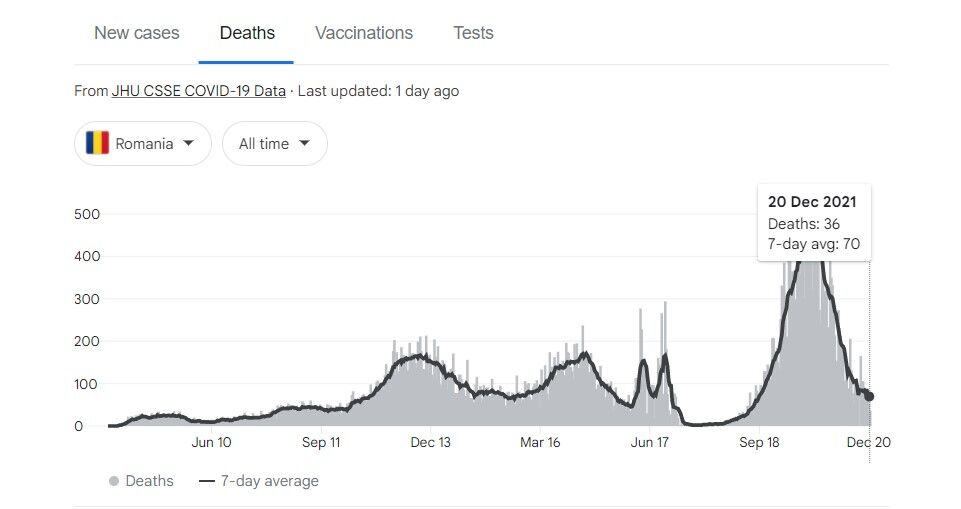Viewport: 961px width, 509px height.
Task: Click the 7-day average legend line marker
Action: (207, 481)
